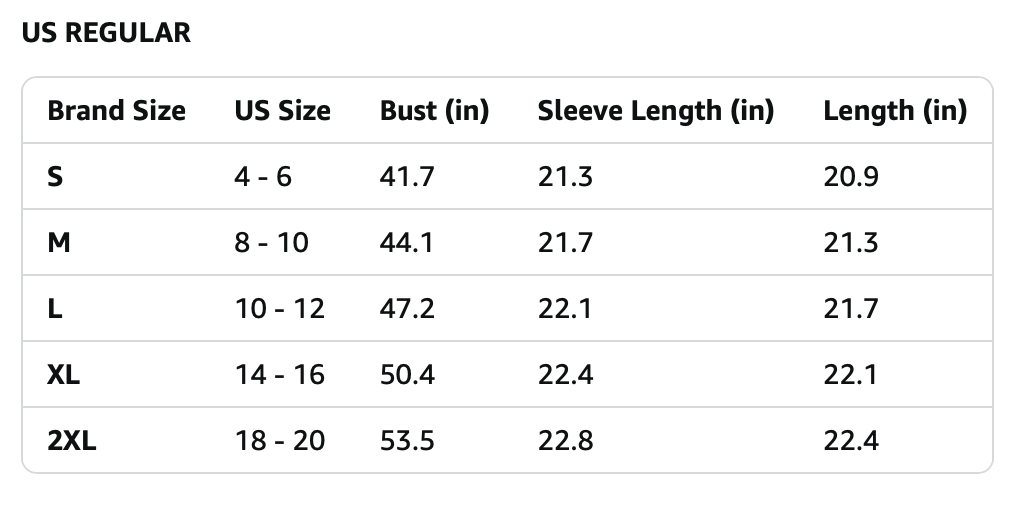Select bust value 50.4 for XL
This screenshot has height=508, width=1022.
pos(407,374)
